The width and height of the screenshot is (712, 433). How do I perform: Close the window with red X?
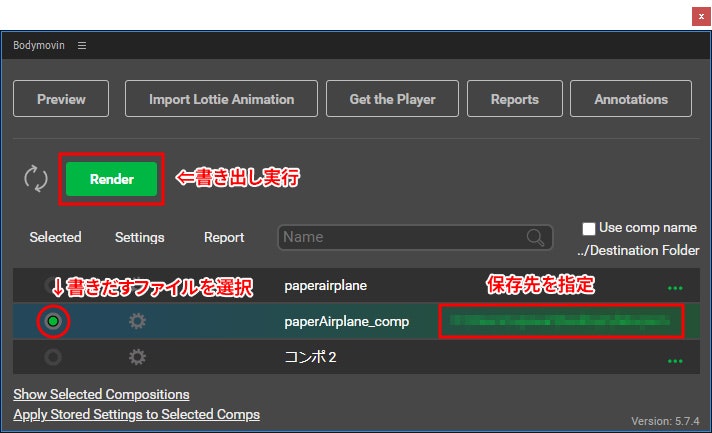click(701, 16)
